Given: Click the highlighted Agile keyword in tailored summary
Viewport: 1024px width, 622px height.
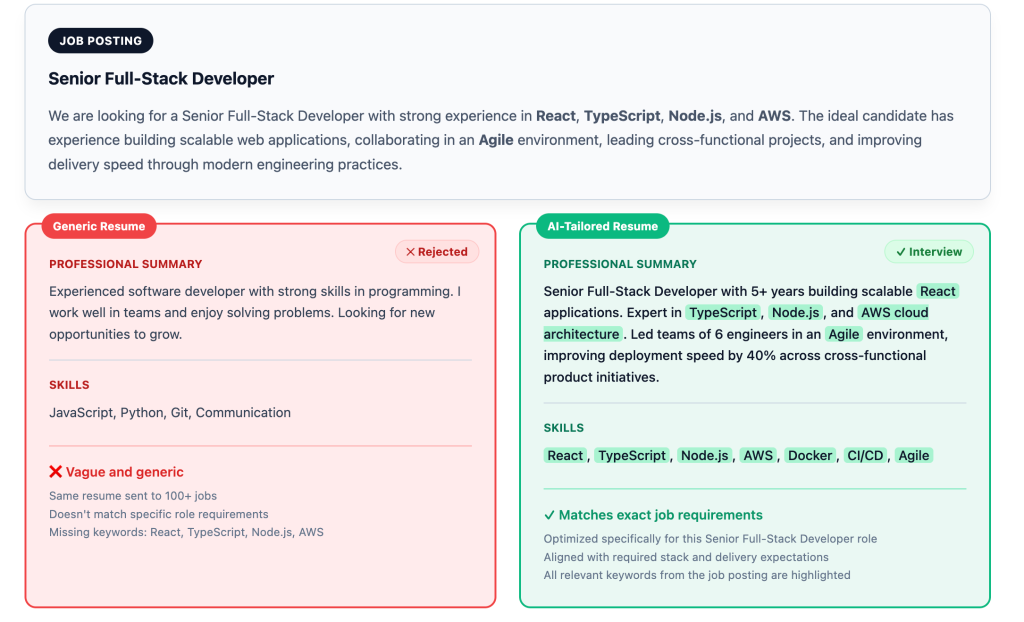Looking at the screenshot, I should 844,334.
